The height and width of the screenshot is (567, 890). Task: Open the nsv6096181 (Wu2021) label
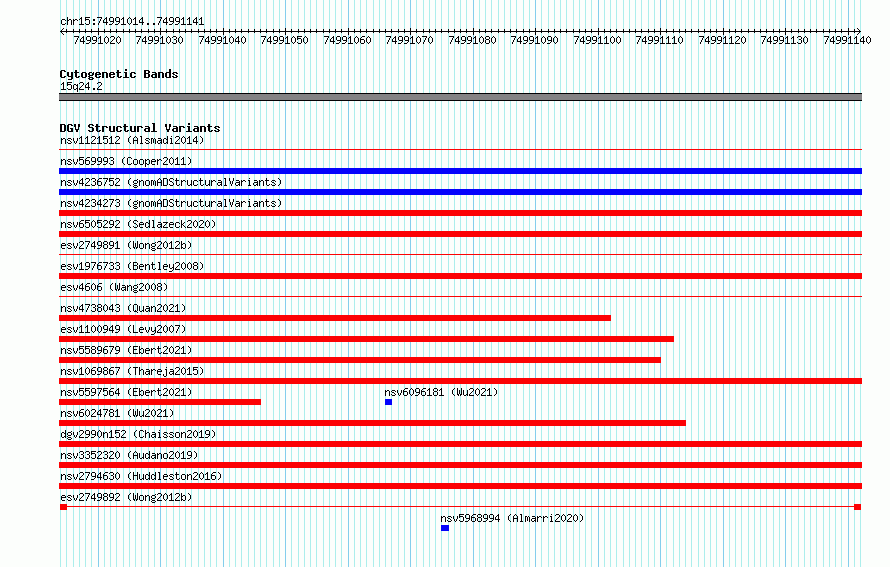click(x=441, y=392)
